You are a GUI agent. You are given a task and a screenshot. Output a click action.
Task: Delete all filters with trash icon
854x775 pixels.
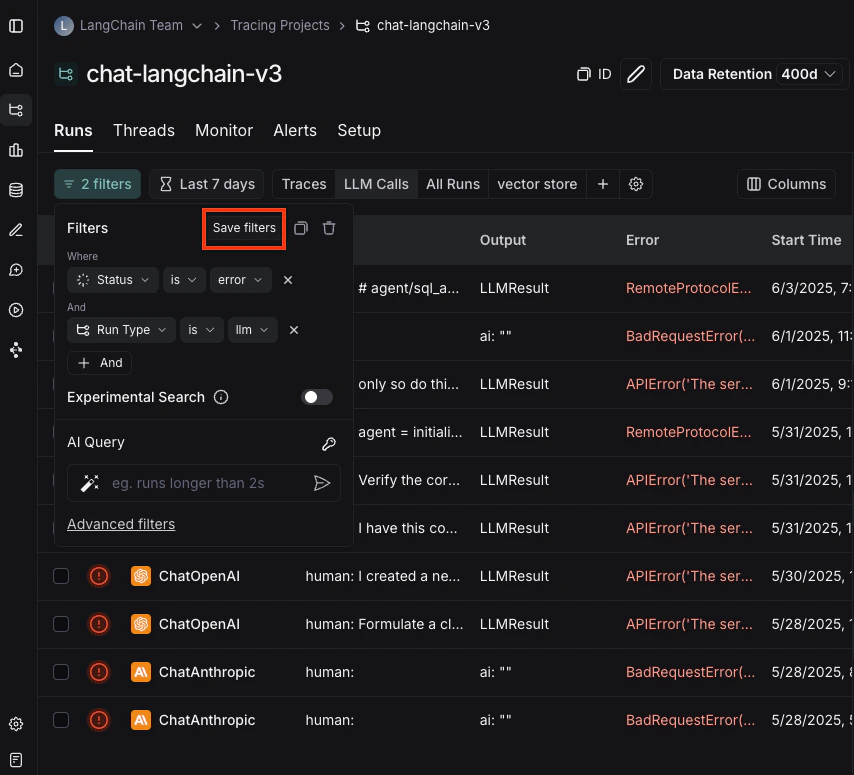point(329,228)
